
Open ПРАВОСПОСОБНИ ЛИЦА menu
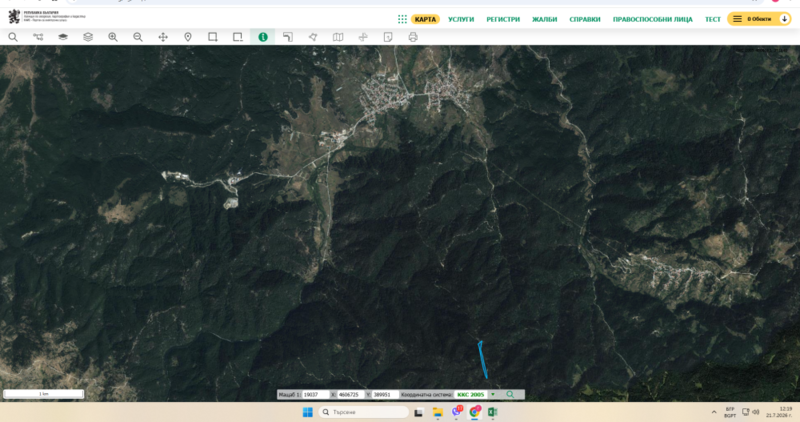tap(653, 19)
